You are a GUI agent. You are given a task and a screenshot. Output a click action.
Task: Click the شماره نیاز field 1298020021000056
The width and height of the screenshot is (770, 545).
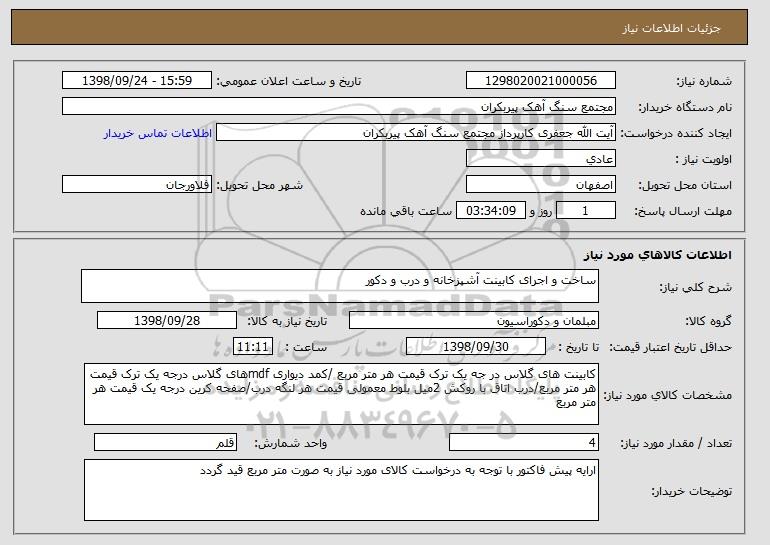[x=541, y=81]
